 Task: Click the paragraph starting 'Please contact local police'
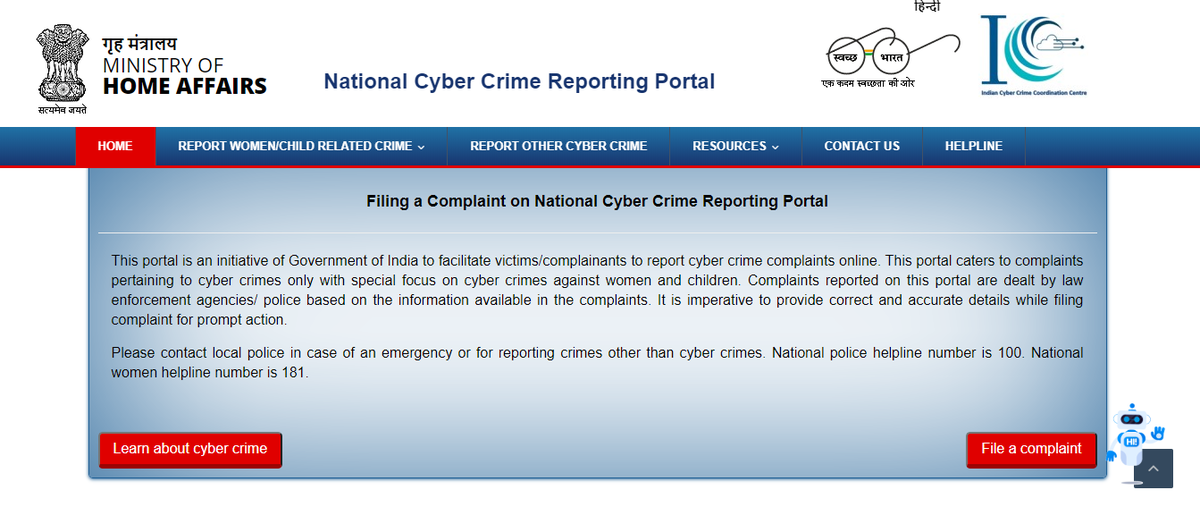tap(597, 362)
